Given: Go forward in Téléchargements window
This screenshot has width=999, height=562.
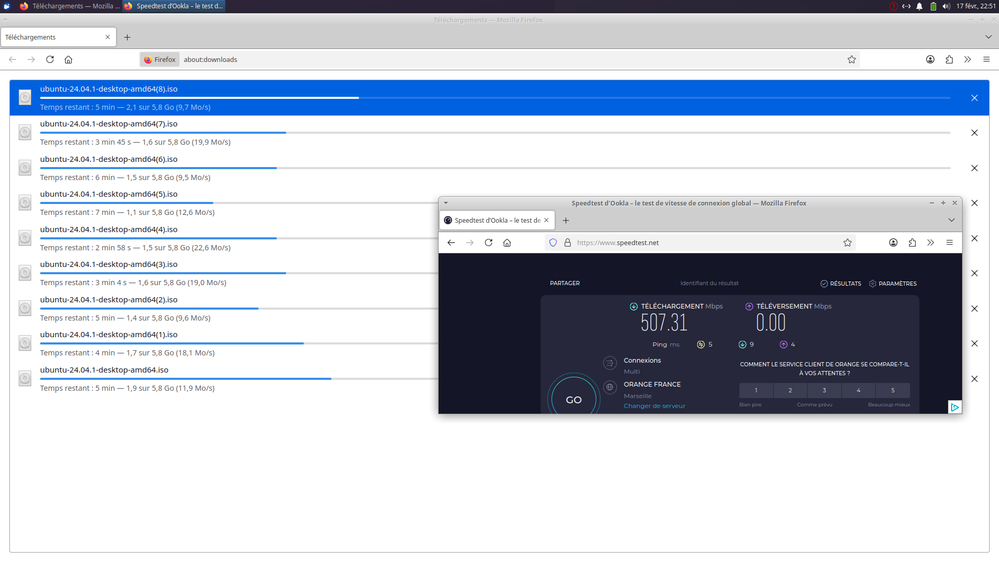Looking at the screenshot, I should [31, 59].
